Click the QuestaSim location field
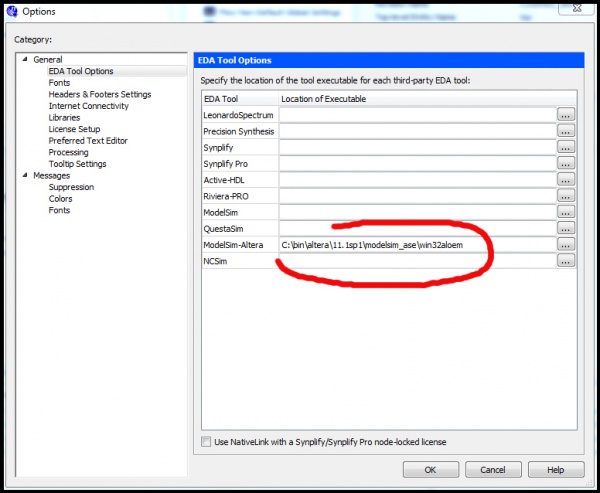This screenshot has width=600, height=493. coord(417,229)
